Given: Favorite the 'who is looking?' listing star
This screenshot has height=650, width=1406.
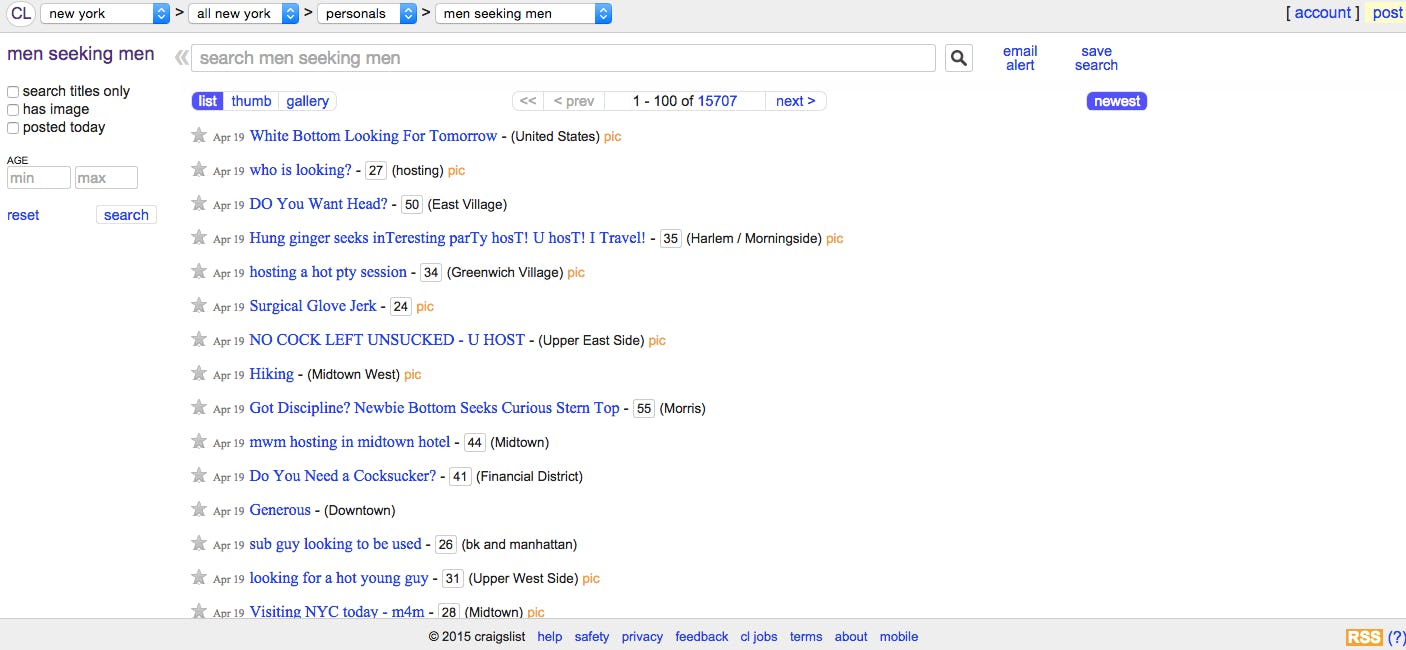Looking at the screenshot, I should [199, 170].
